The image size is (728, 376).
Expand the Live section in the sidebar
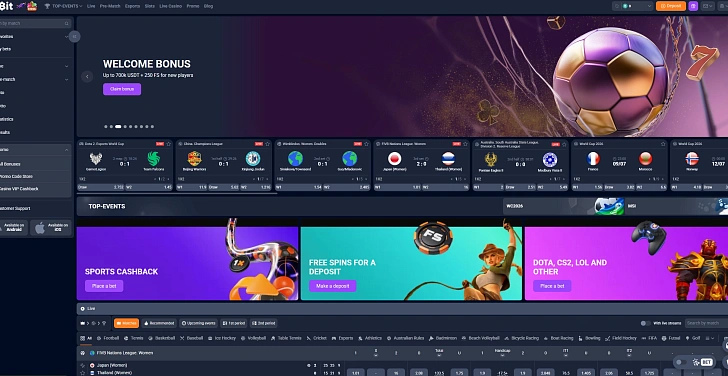point(34,66)
